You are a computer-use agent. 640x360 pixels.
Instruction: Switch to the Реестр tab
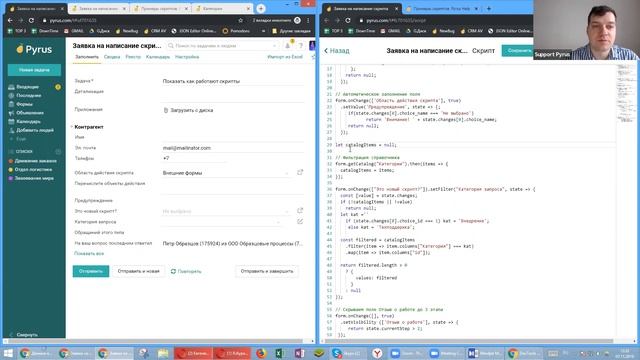tap(133, 57)
